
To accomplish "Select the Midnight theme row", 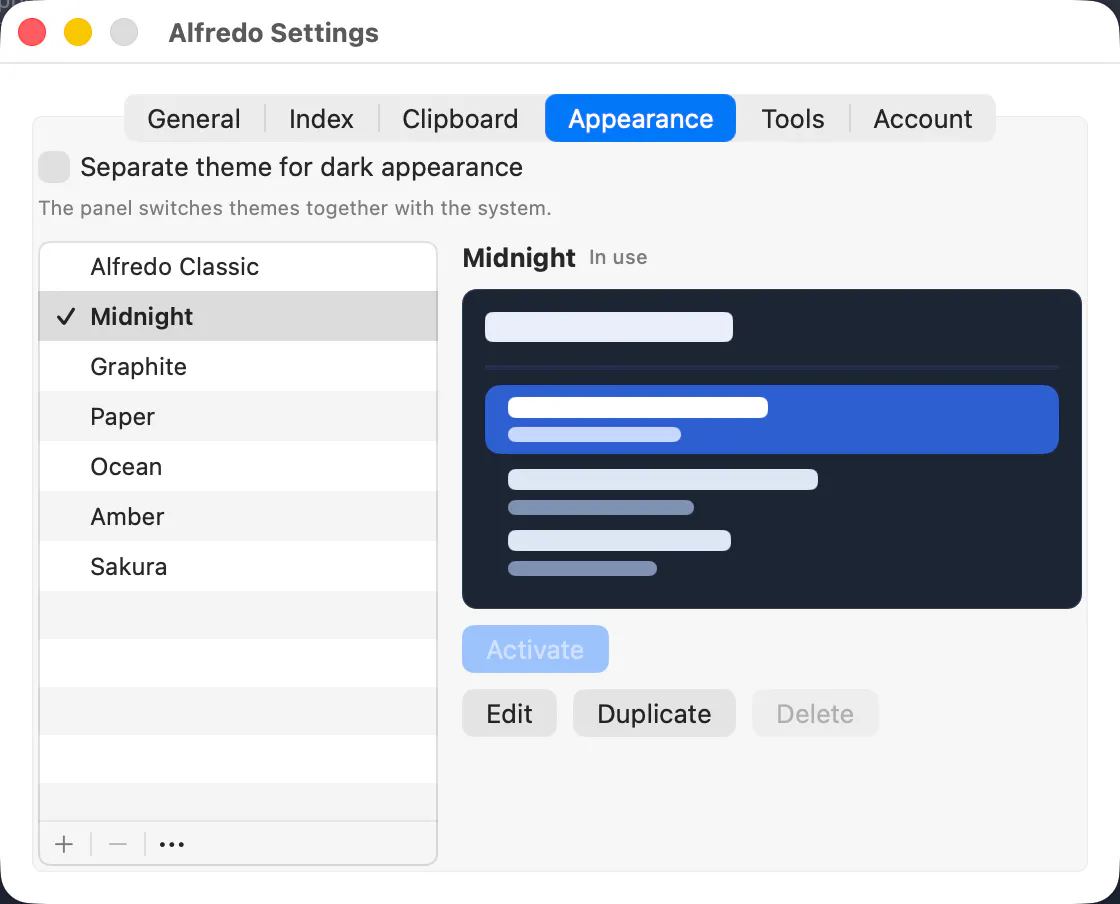I will point(238,316).
